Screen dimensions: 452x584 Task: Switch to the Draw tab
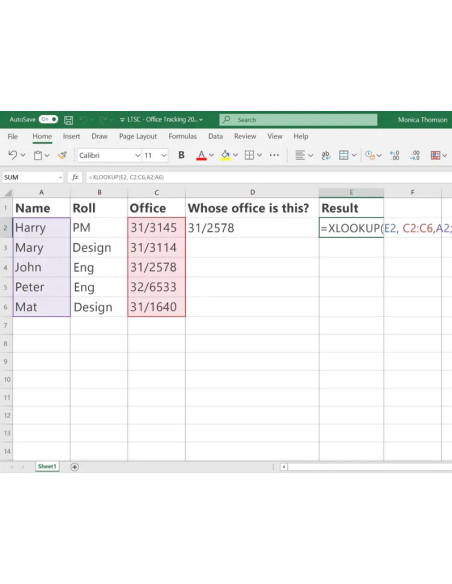point(99,136)
